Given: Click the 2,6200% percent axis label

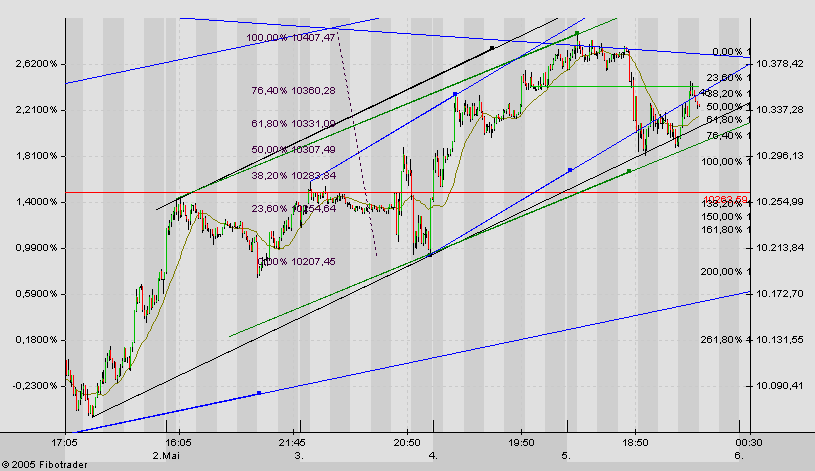Looking at the screenshot, I should (35, 64).
